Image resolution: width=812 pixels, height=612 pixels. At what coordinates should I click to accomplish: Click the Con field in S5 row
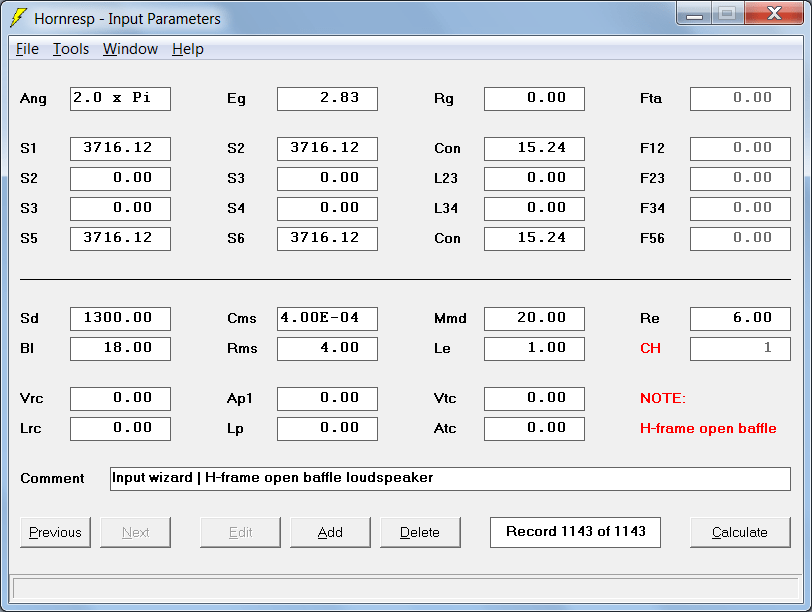534,239
